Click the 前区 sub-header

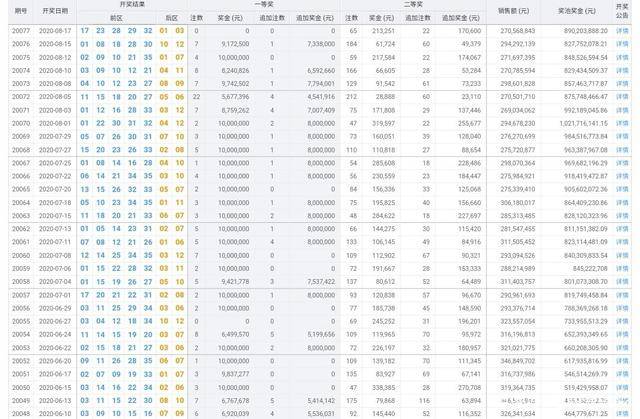click(116, 18)
